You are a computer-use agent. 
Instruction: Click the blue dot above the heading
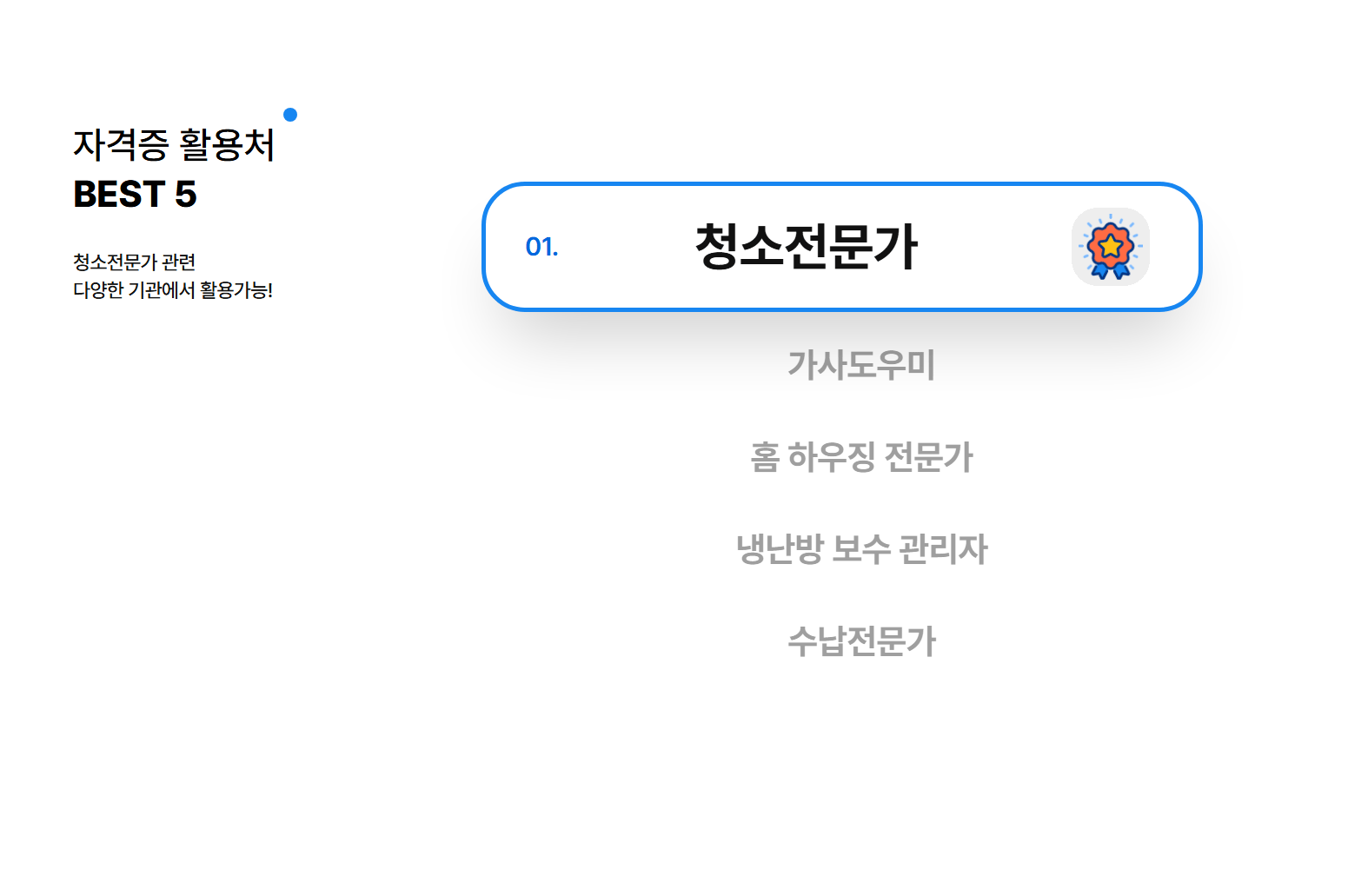290,115
